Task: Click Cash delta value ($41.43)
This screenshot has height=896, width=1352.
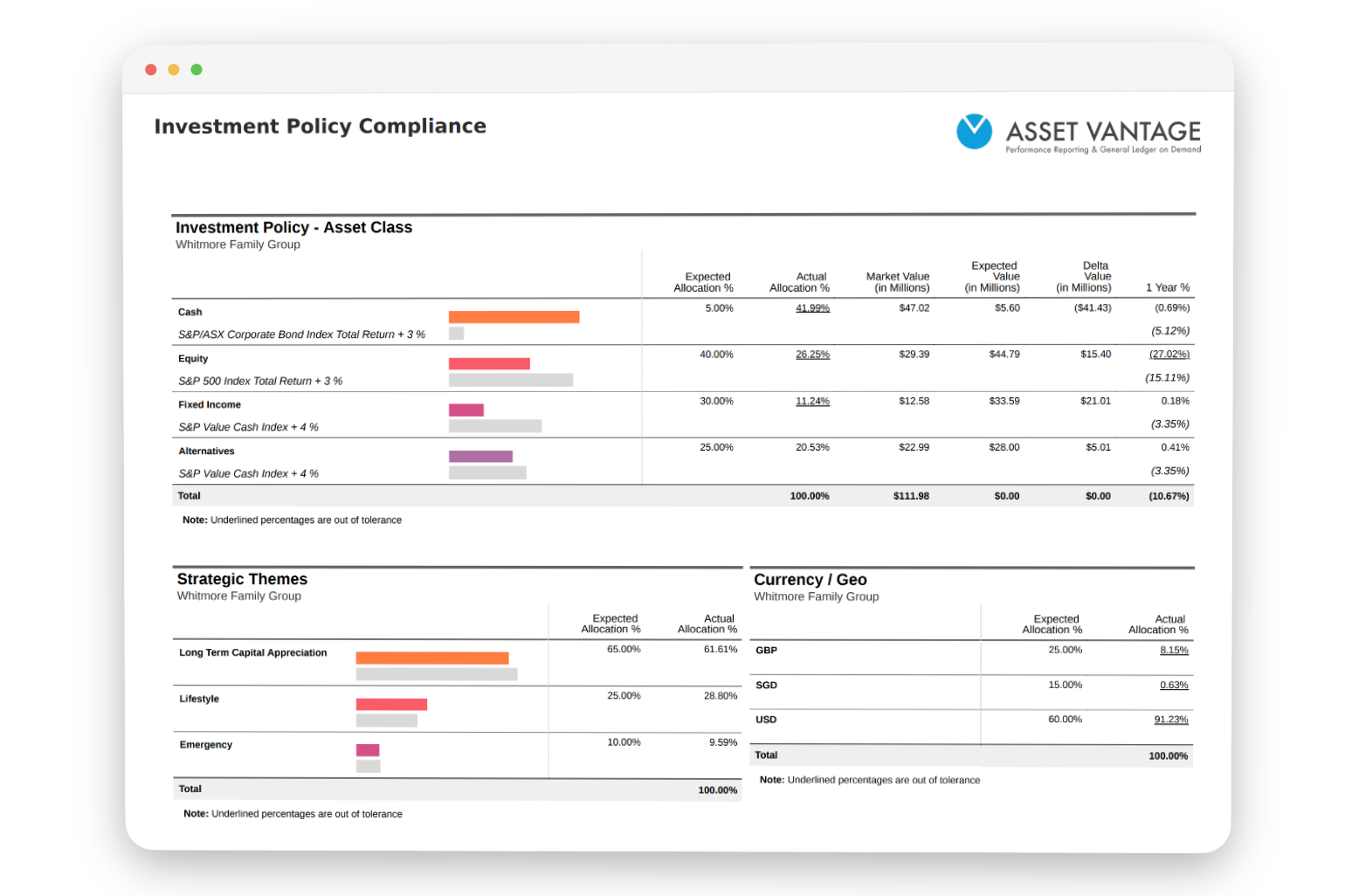Action: point(1092,308)
